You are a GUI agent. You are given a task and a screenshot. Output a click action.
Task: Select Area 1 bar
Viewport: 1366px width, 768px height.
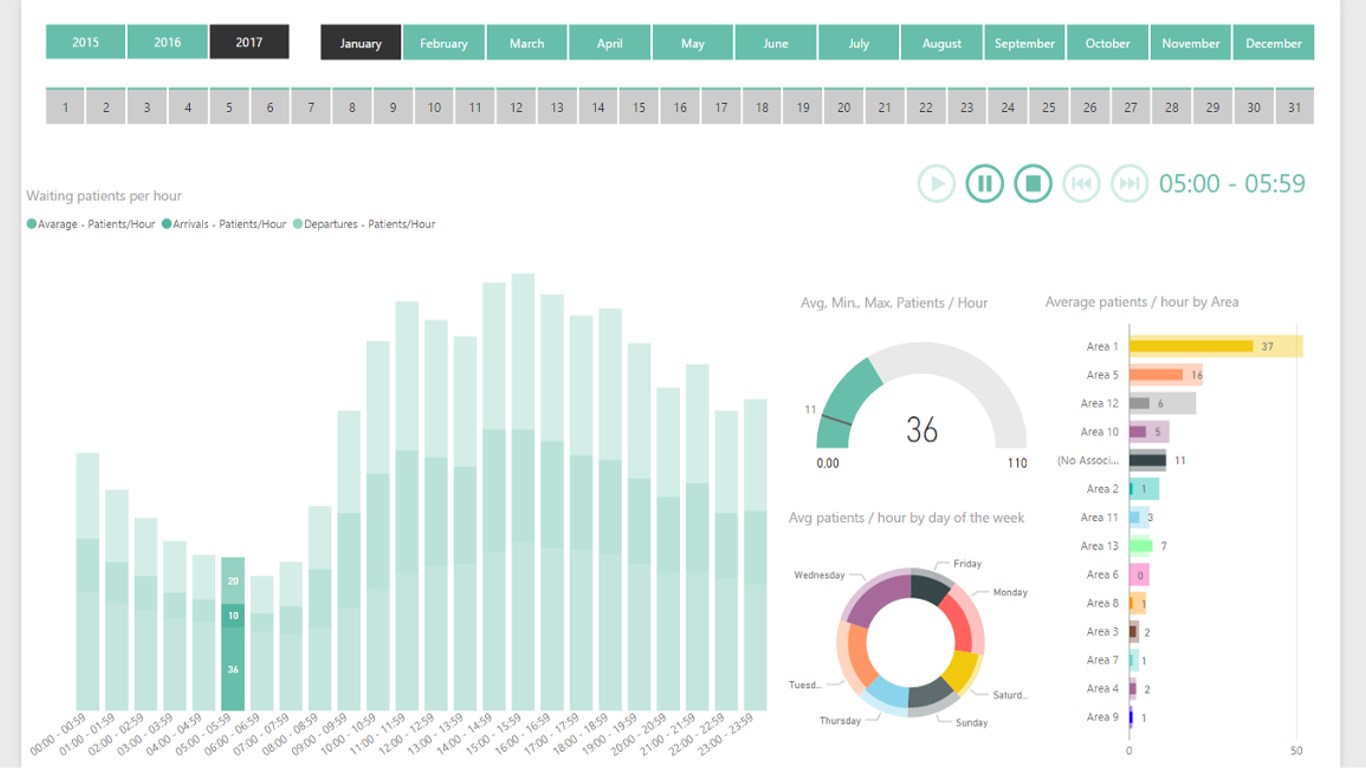pos(1216,346)
